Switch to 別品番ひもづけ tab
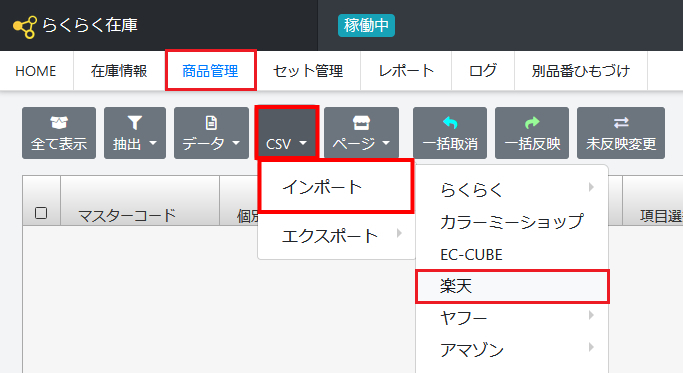 pyautogui.click(x=581, y=71)
